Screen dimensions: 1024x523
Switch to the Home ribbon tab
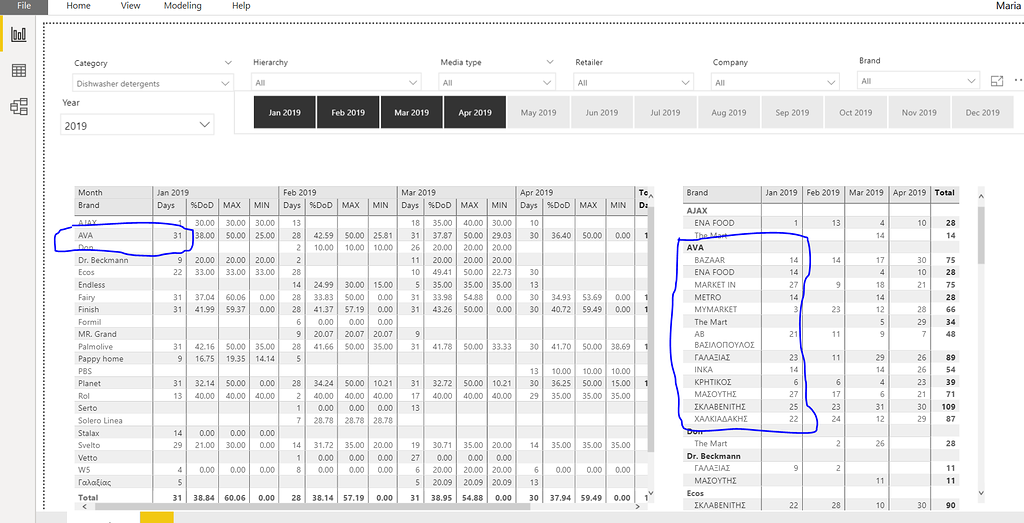tap(78, 6)
